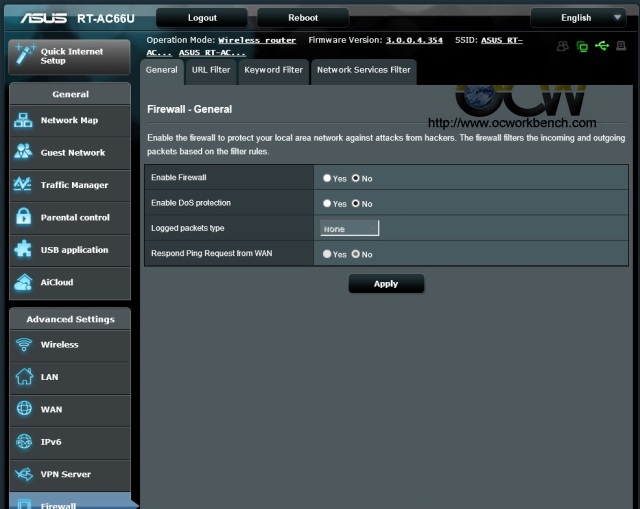Set Enable Firewall to No

[x=356, y=178]
